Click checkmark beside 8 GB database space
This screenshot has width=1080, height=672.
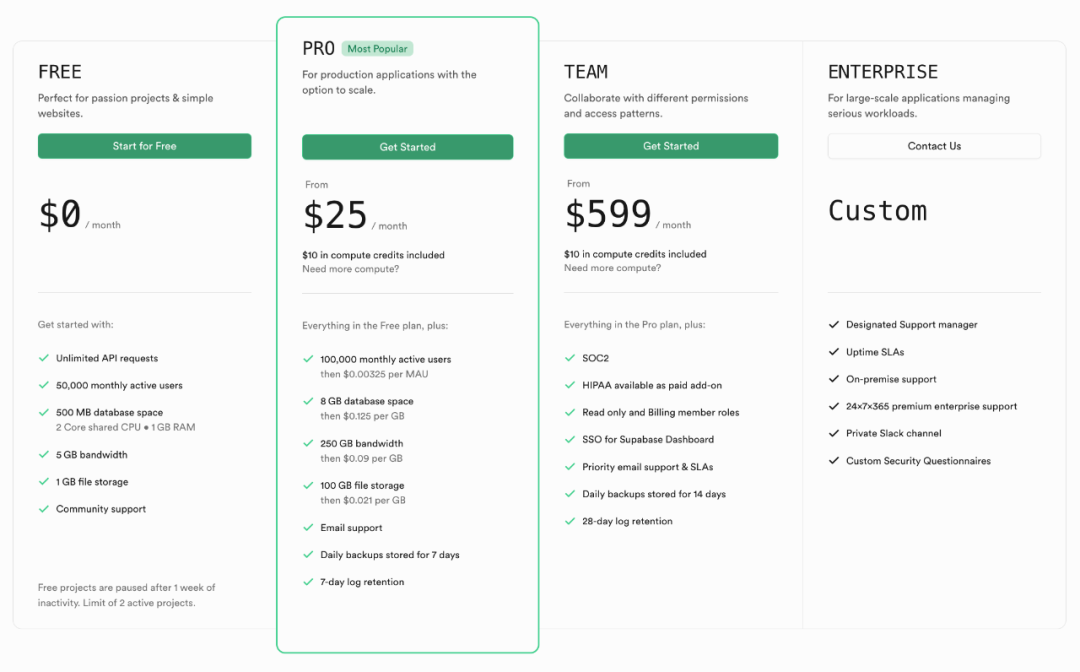tap(308, 401)
